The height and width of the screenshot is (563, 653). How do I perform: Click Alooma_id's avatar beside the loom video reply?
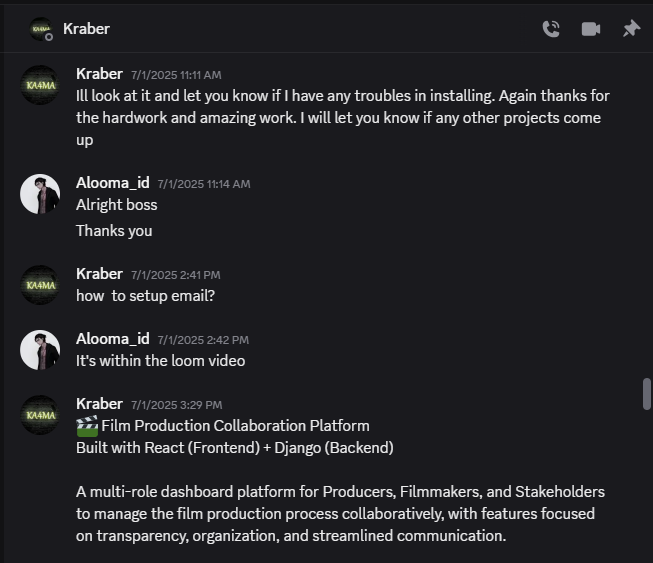(40, 350)
